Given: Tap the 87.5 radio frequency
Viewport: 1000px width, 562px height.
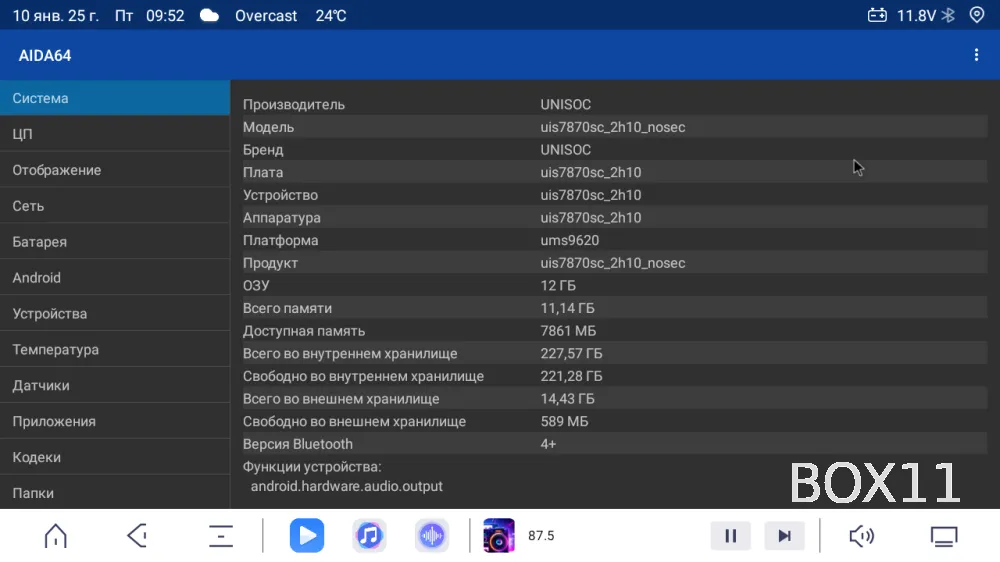Looking at the screenshot, I should [x=541, y=536].
